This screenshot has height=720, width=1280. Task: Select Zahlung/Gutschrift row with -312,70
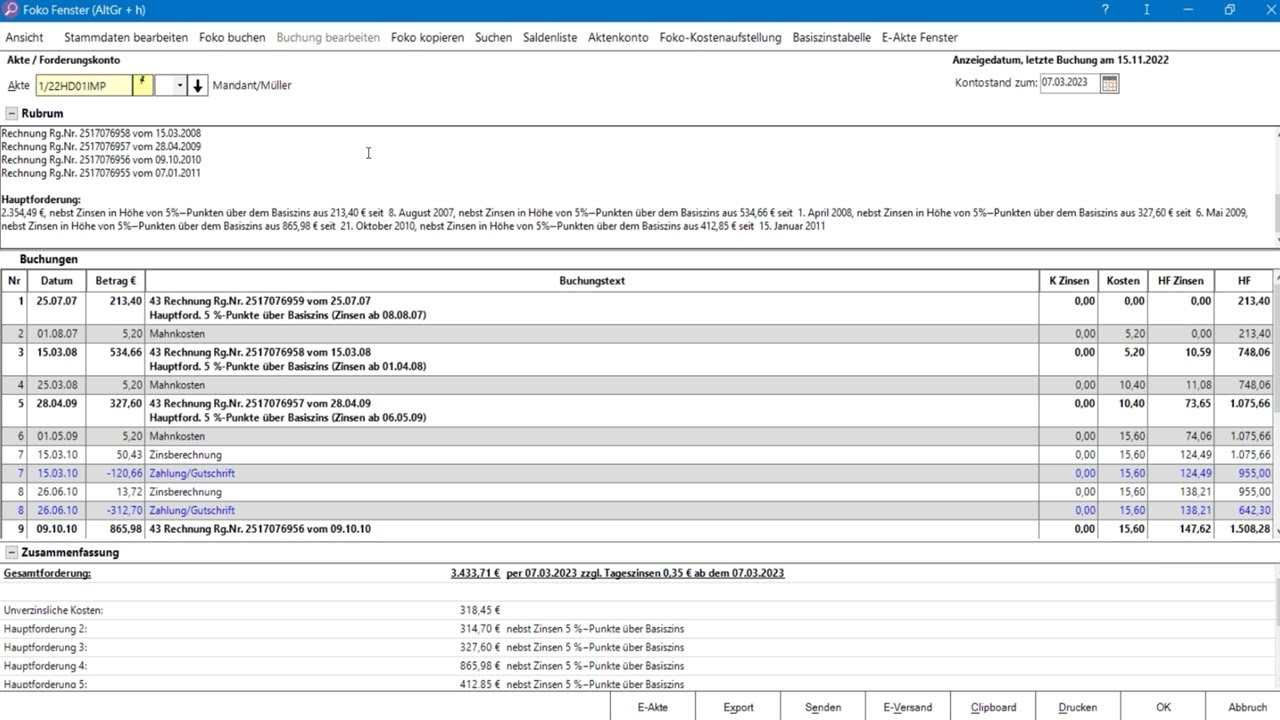(637, 511)
